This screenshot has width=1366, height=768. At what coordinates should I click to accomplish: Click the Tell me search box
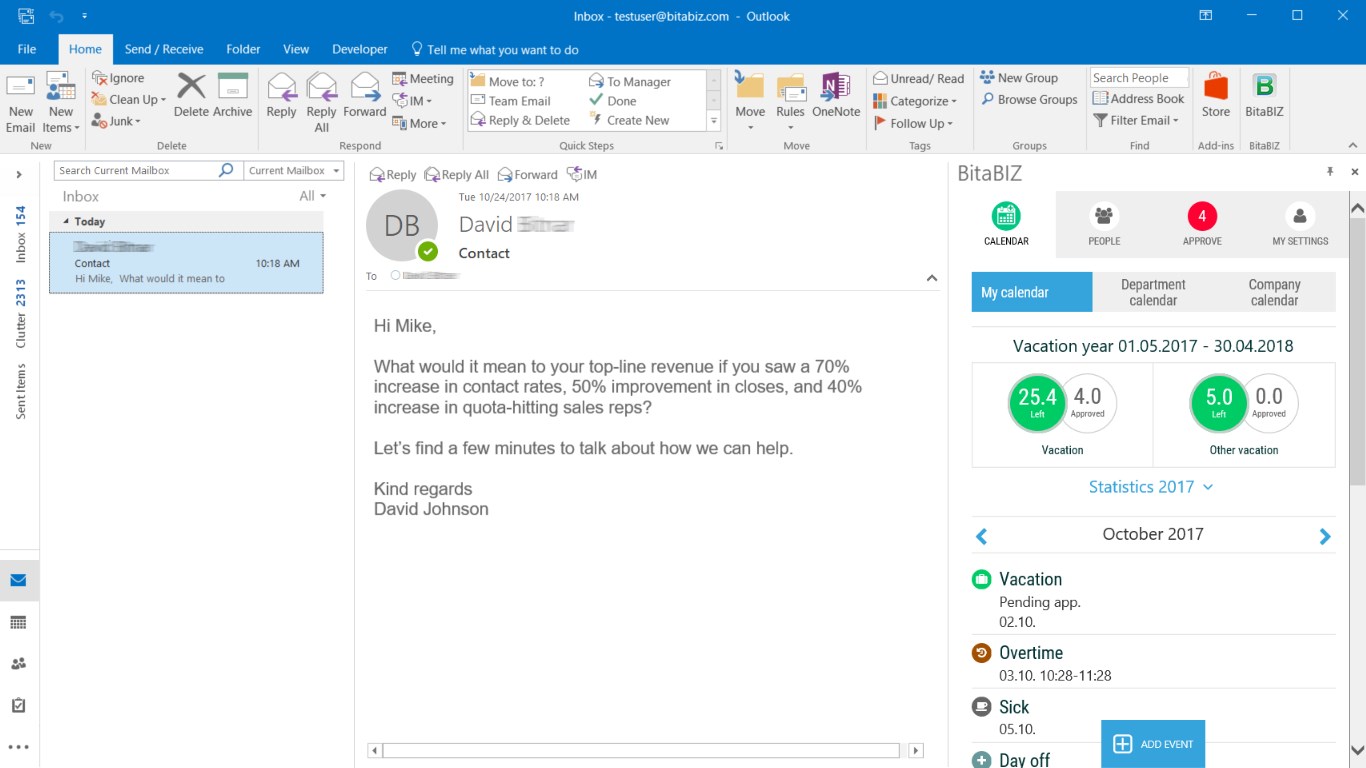click(495, 49)
